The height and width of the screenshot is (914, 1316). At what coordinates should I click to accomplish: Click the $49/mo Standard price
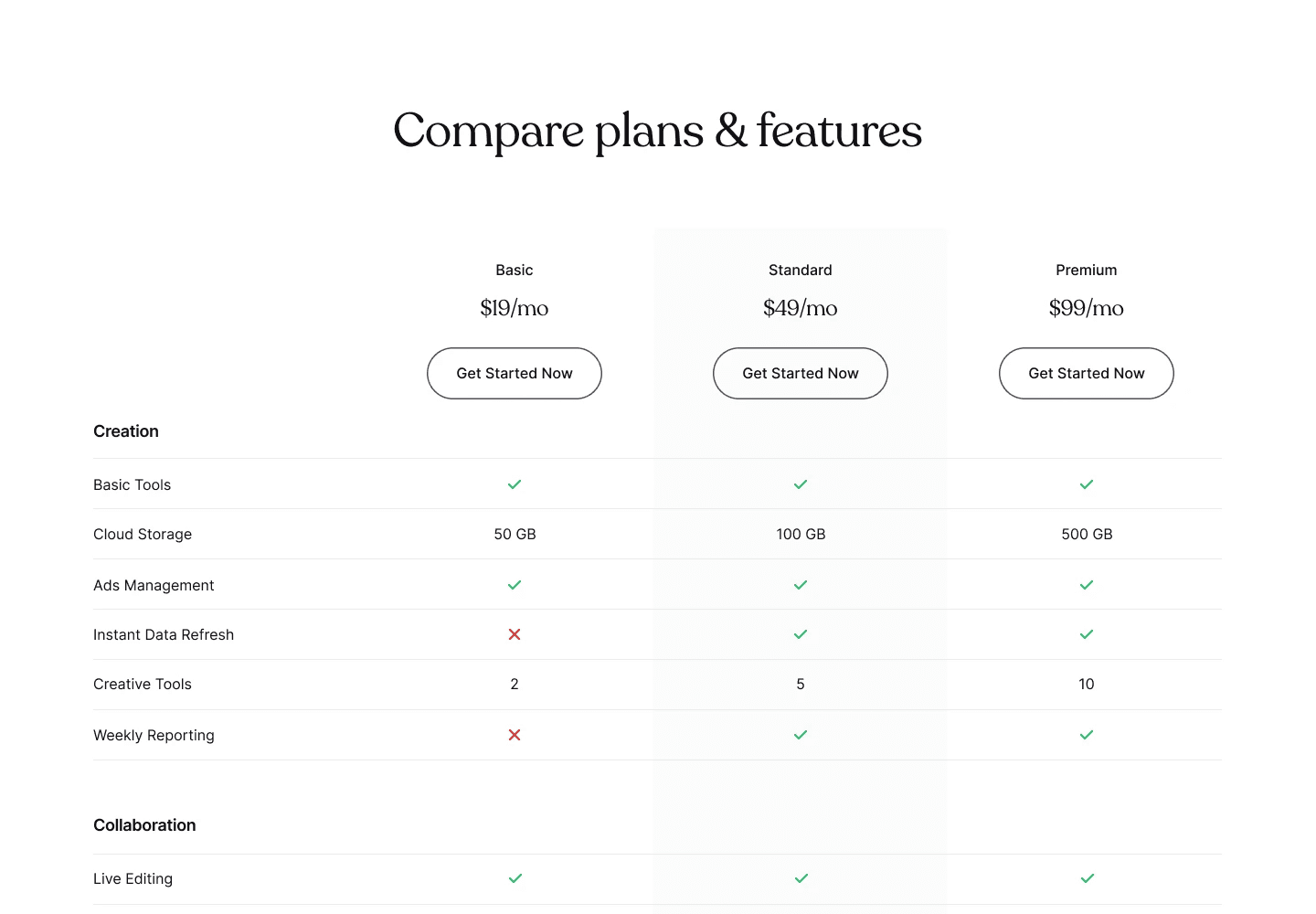(x=801, y=308)
